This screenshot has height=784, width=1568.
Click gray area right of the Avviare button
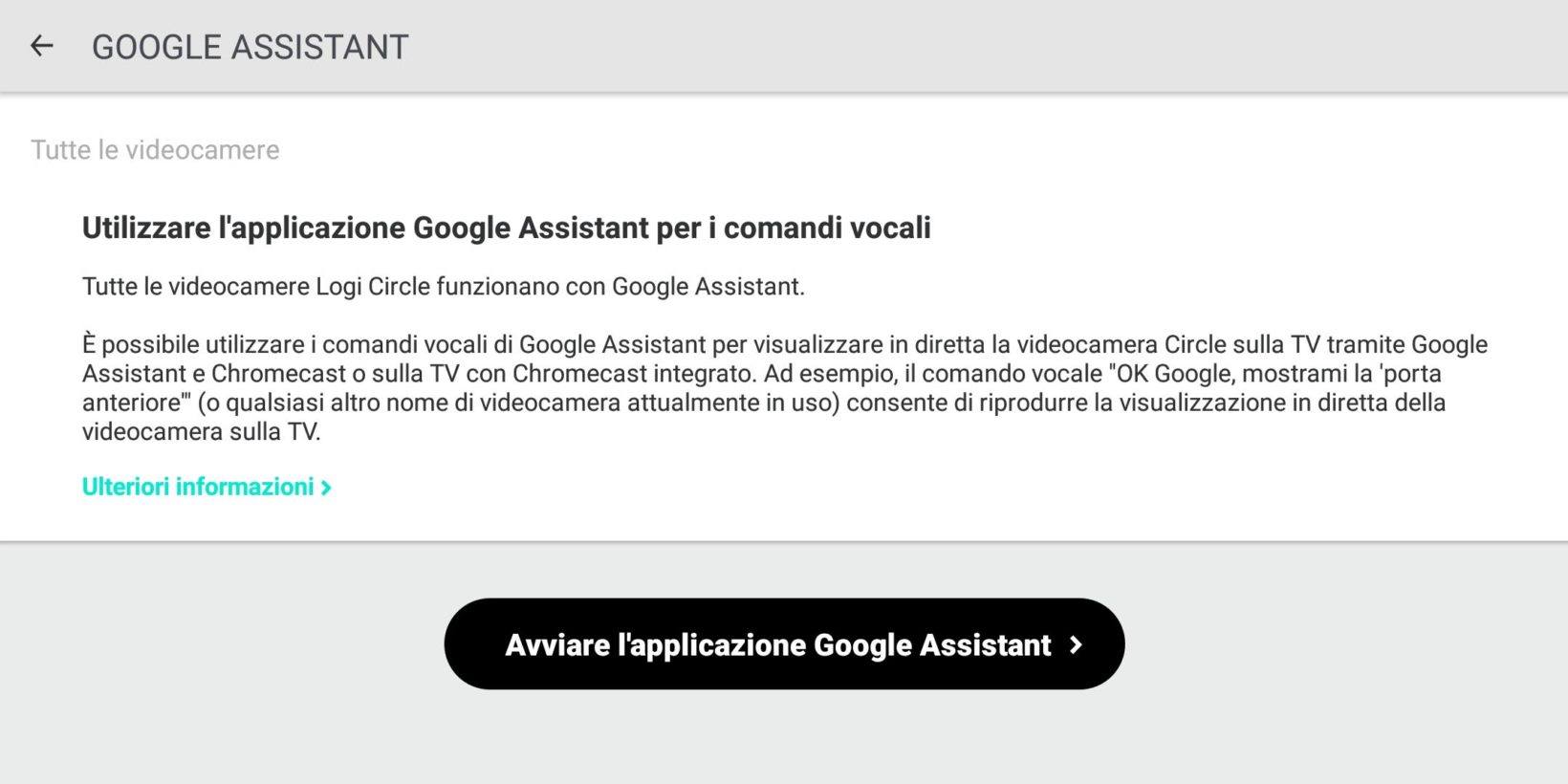tap(1339, 645)
